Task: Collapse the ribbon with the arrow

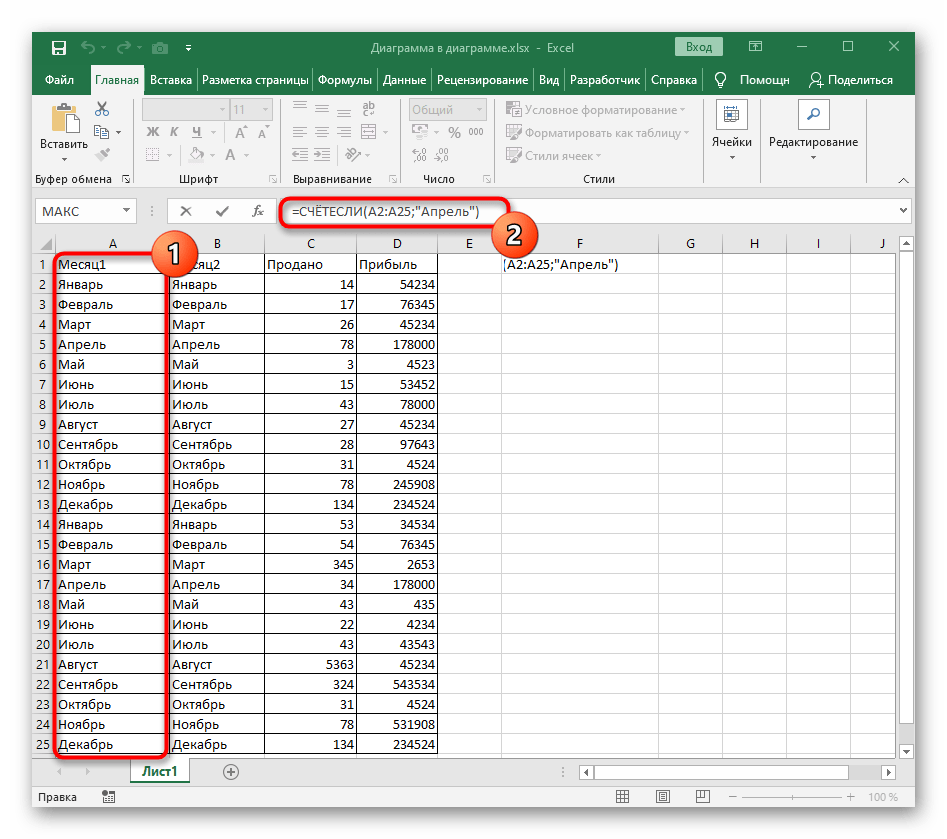Action: click(x=903, y=180)
